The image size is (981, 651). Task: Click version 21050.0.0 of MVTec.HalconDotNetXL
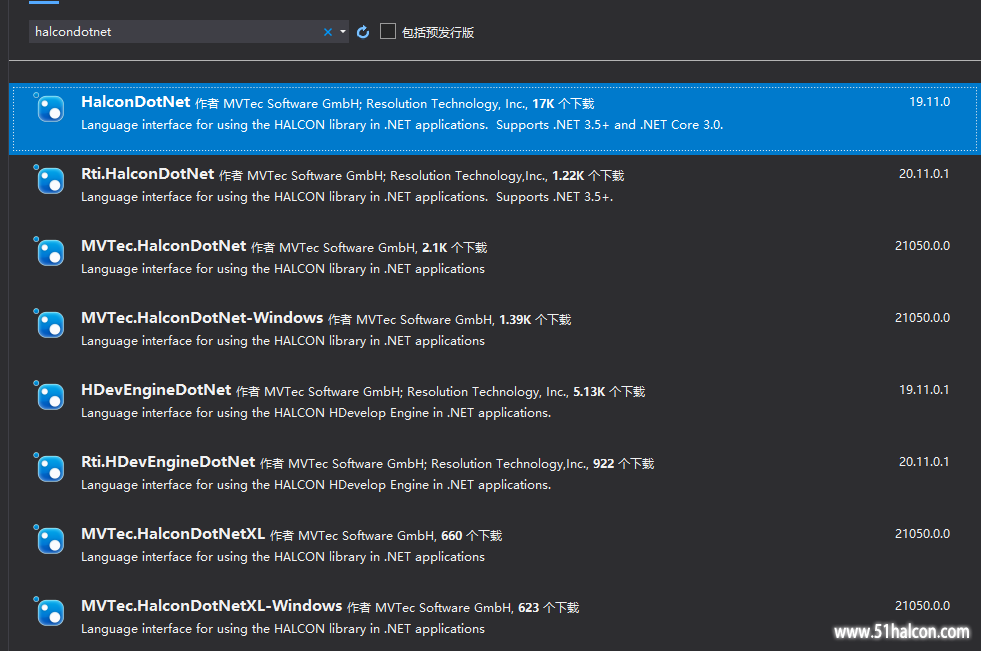[x=922, y=533]
